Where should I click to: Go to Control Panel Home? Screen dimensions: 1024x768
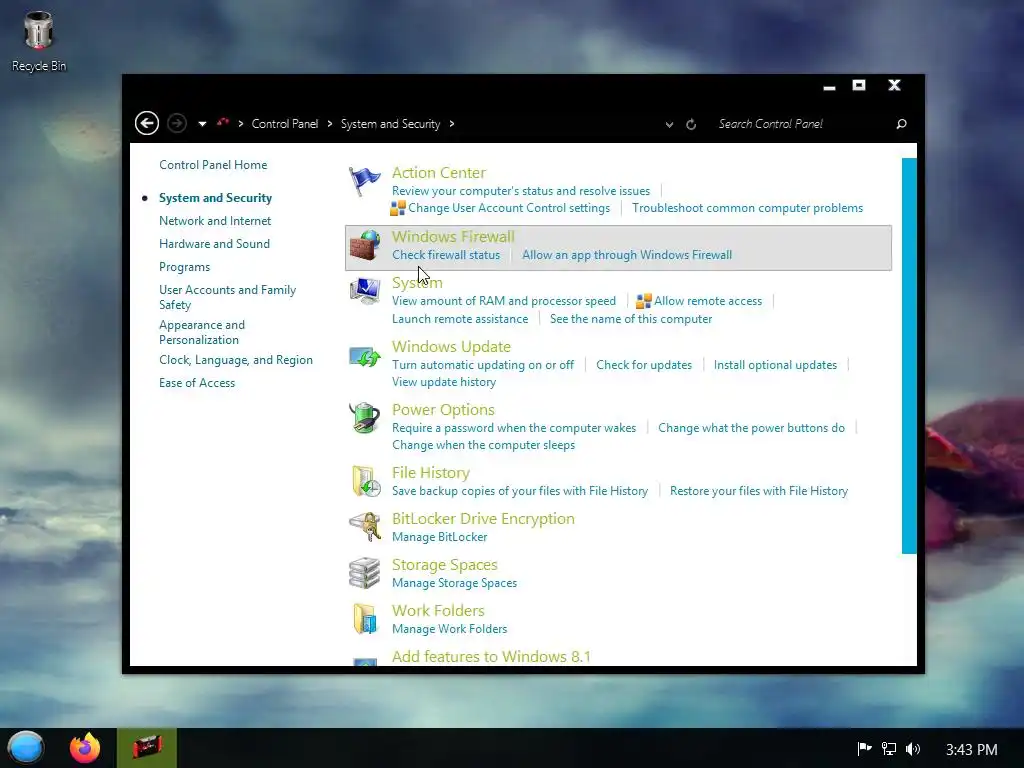[213, 165]
